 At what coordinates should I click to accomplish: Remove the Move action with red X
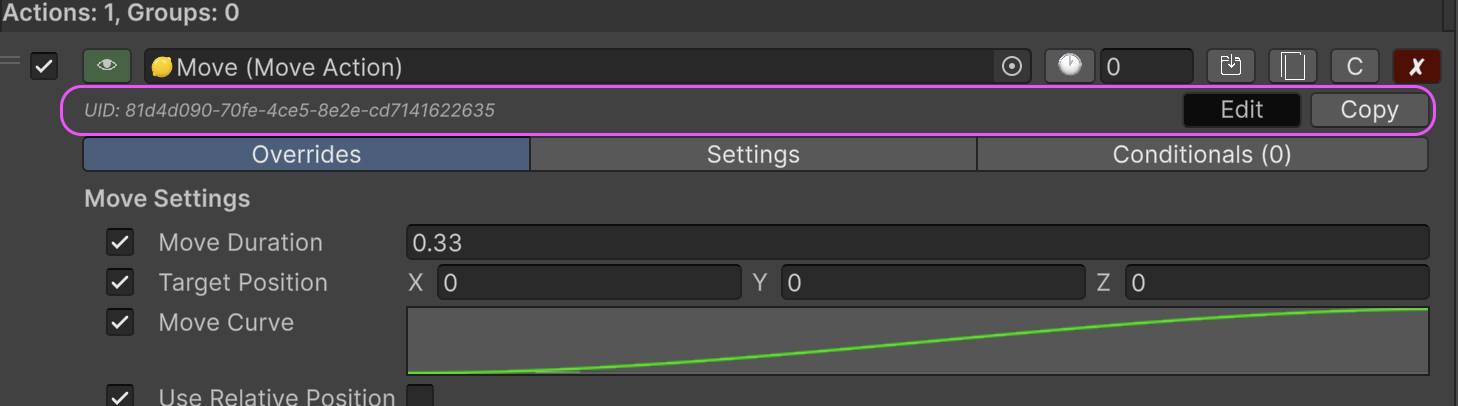tap(1416, 67)
